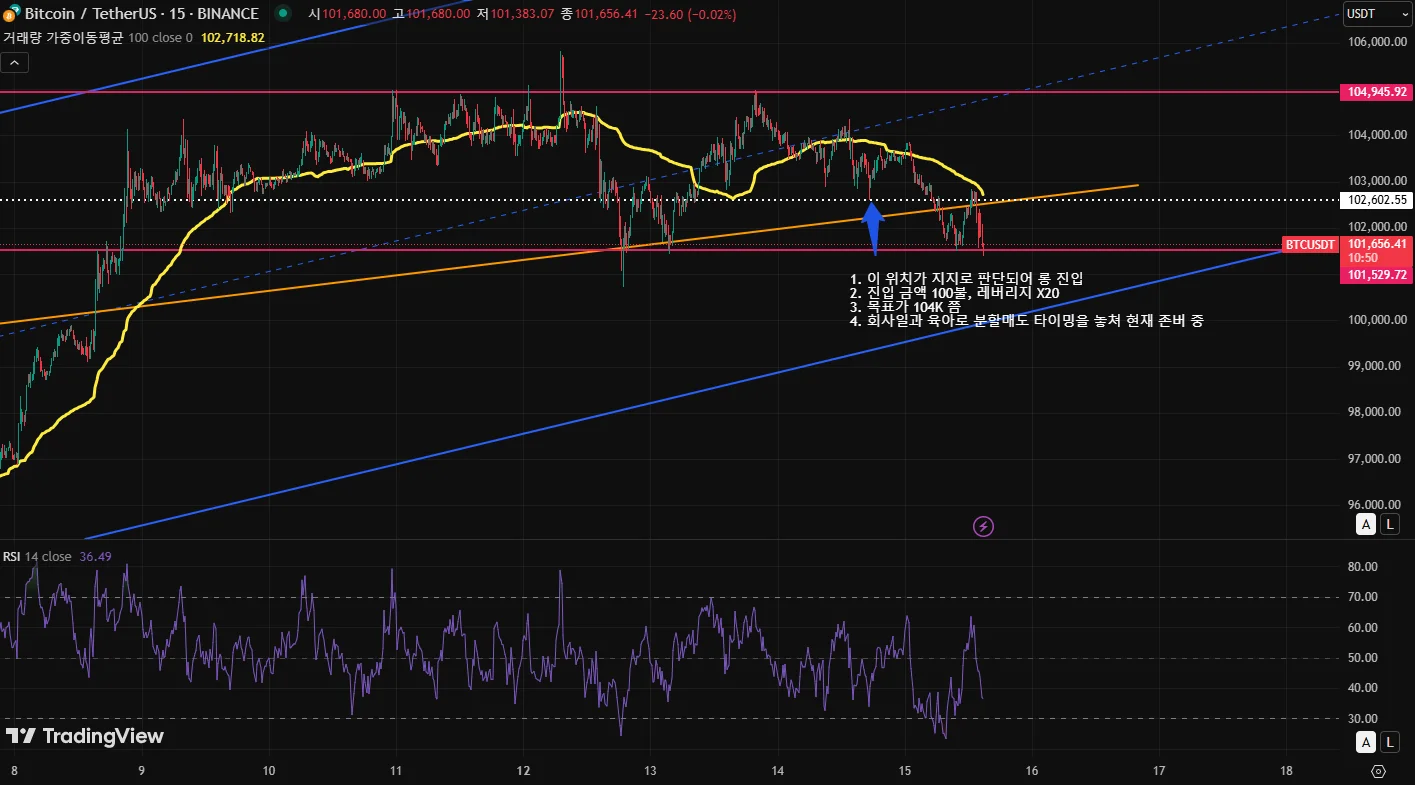Click the 104,000.00 price axis label
The height and width of the screenshot is (785, 1415).
tap(1378, 135)
